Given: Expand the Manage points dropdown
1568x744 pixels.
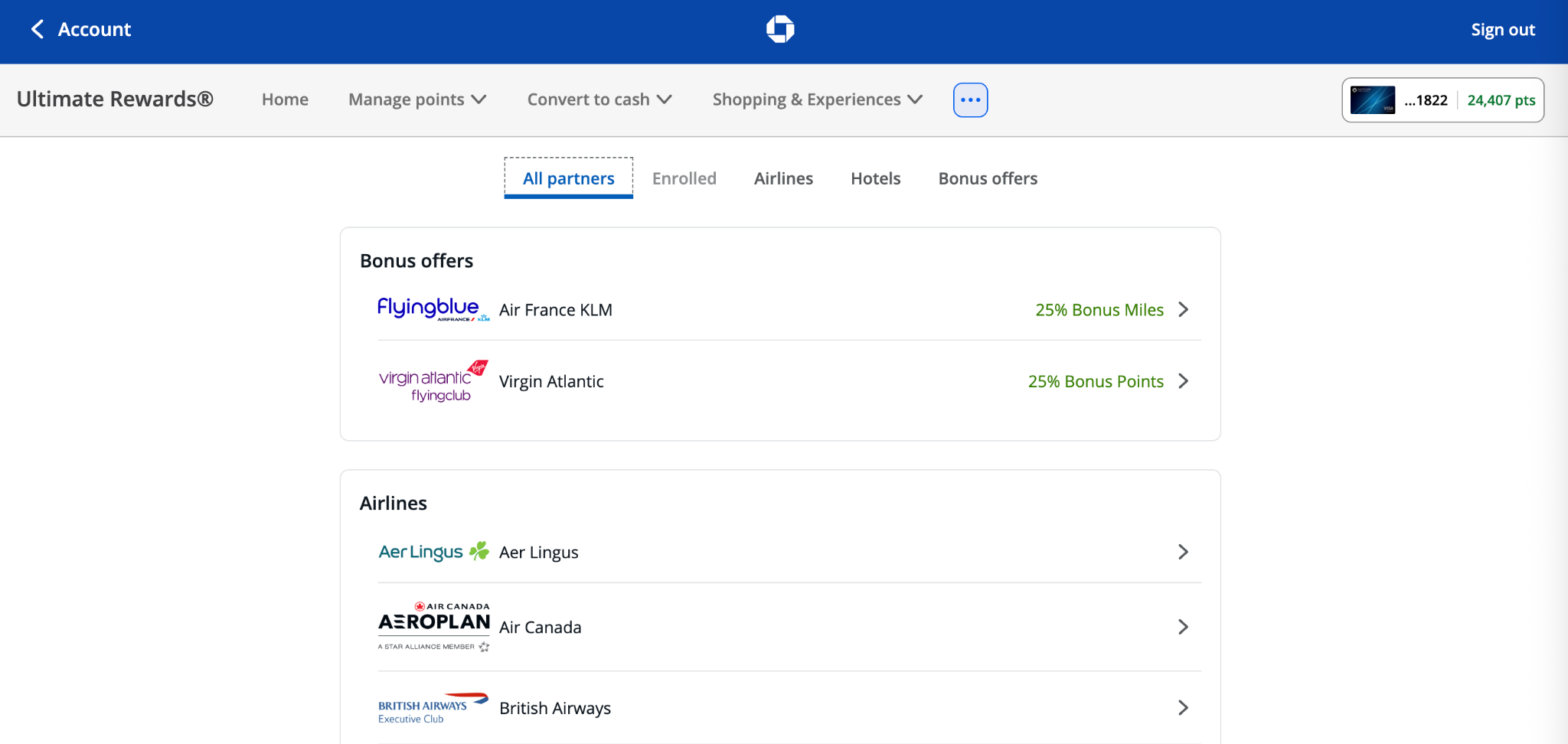Looking at the screenshot, I should [417, 100].
